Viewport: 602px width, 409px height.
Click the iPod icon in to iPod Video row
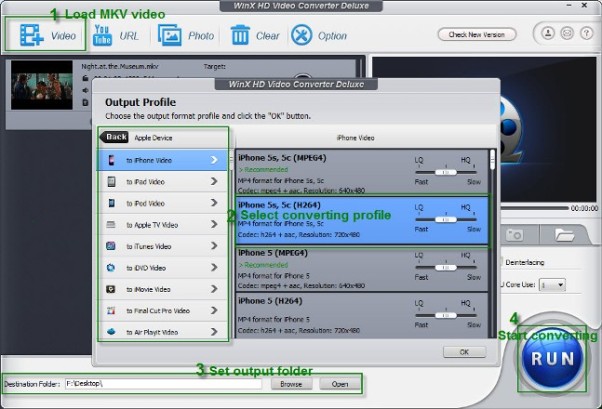(111, 203)
